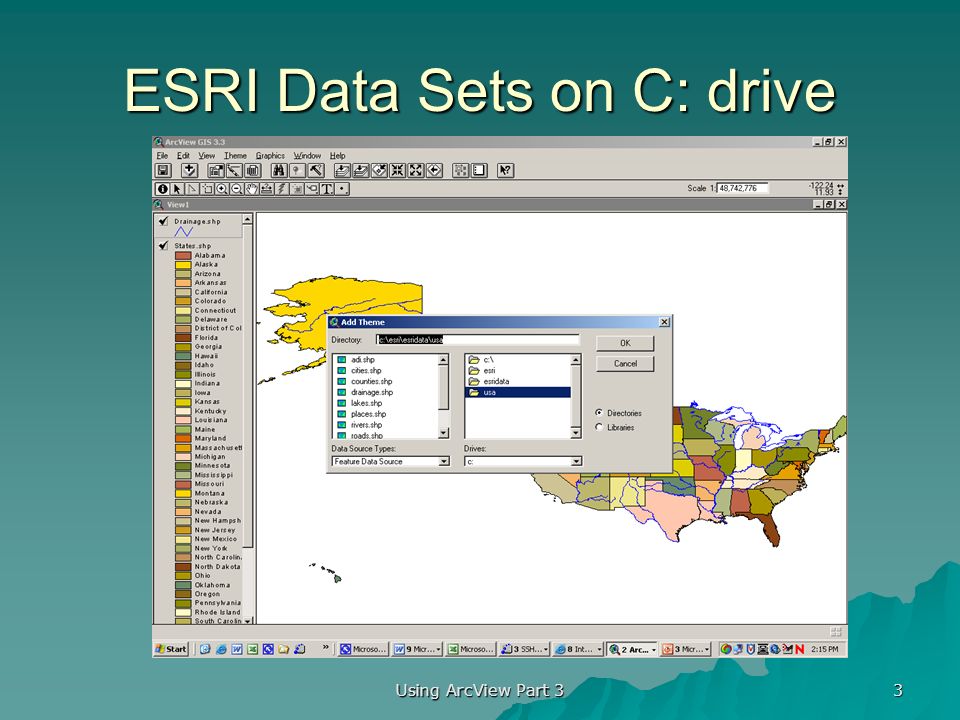Image resolution: width=960 pixels, height=720 pixels.
Task: Select esridata folder in directory list
Action: (x=497, y=381)
